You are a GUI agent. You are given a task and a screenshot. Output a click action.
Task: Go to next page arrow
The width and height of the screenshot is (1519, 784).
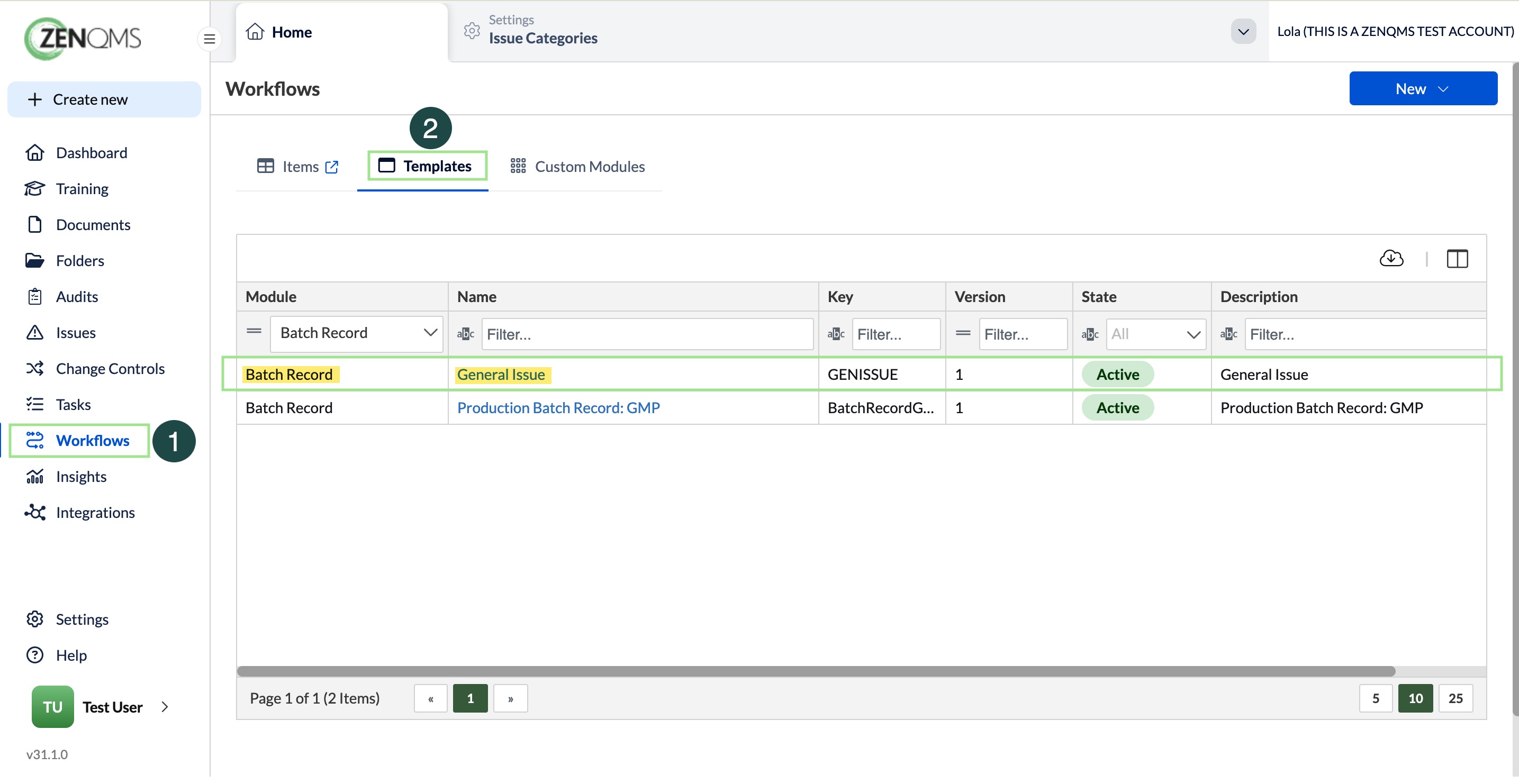(510, 698)
